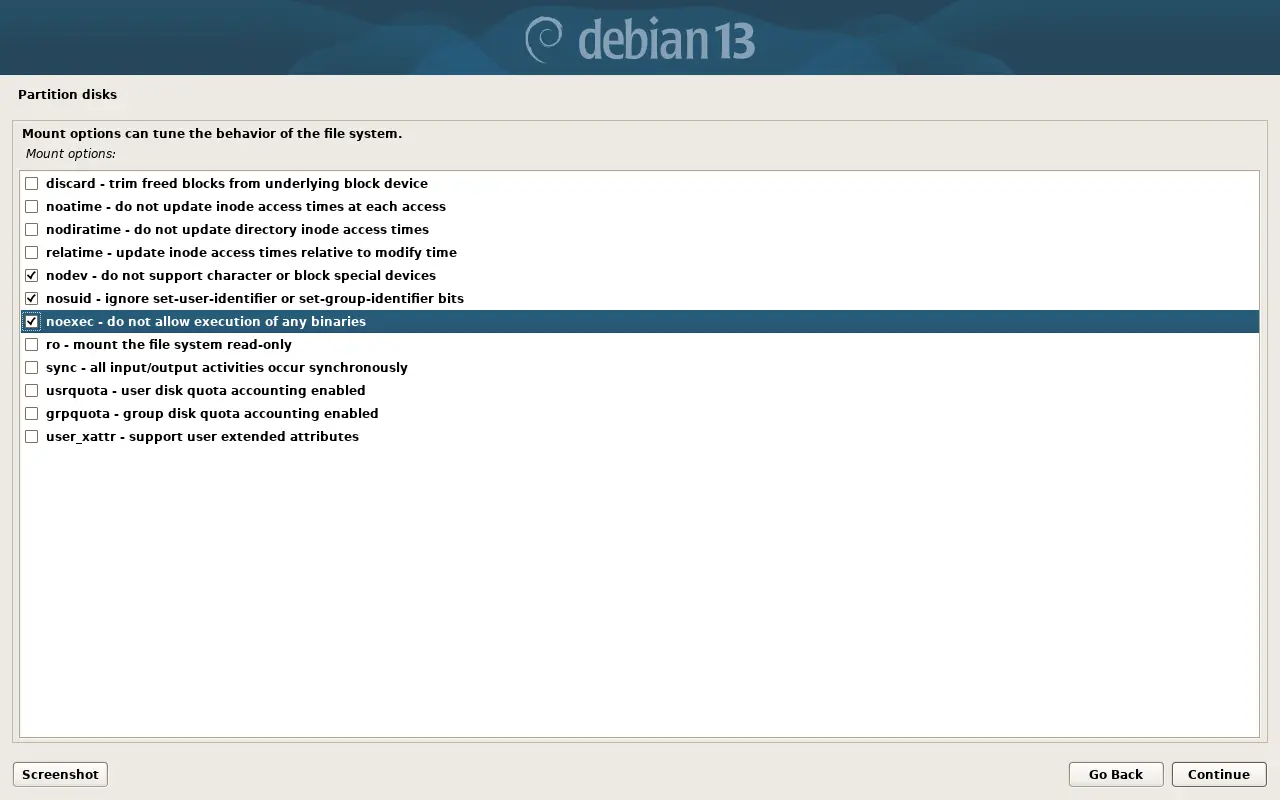Select 'usrquota - user disk quota' text
This screenshot has height=800, width=1280.
[x=206, y=391]
